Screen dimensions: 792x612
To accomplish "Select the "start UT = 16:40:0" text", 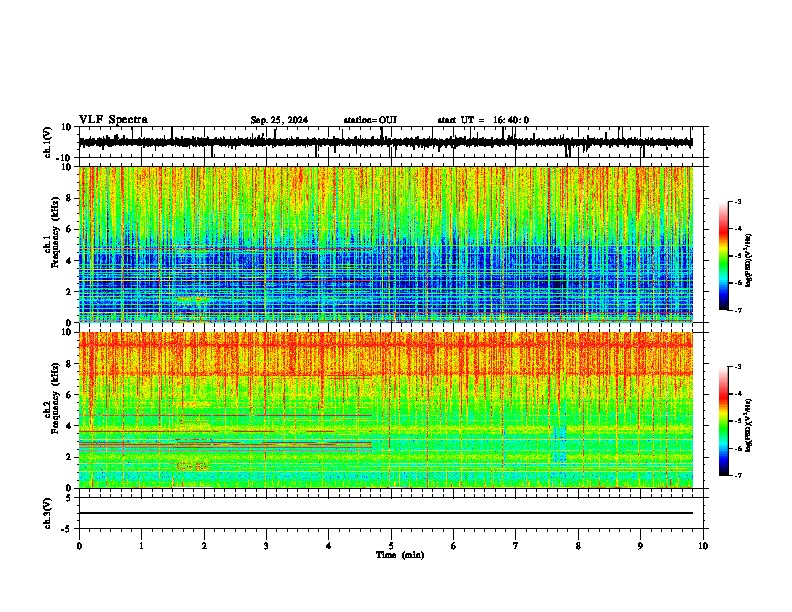I will pyautogui.click(x=483, y=120).
